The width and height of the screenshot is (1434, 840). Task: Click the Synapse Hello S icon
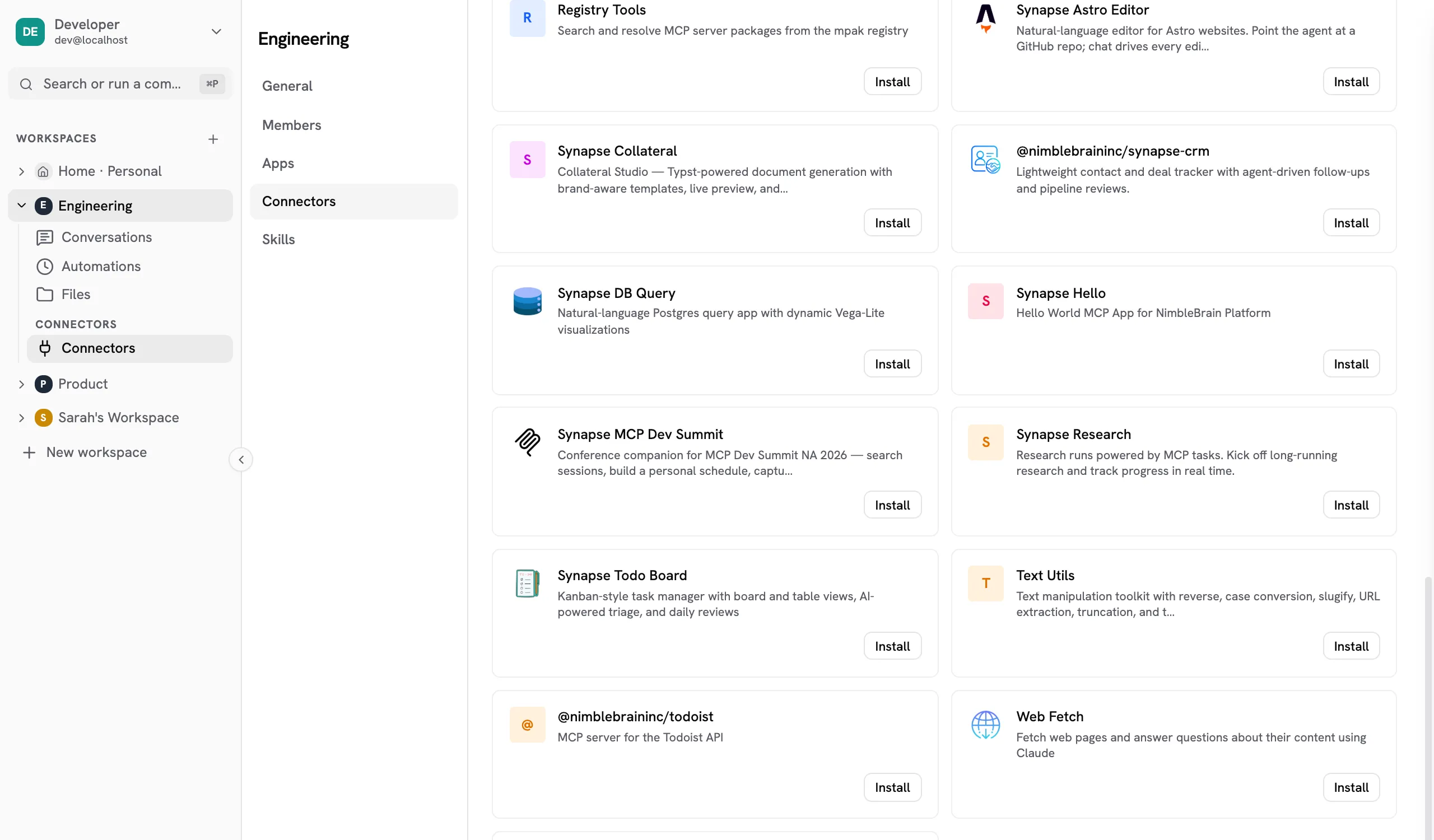click(985, 301)
